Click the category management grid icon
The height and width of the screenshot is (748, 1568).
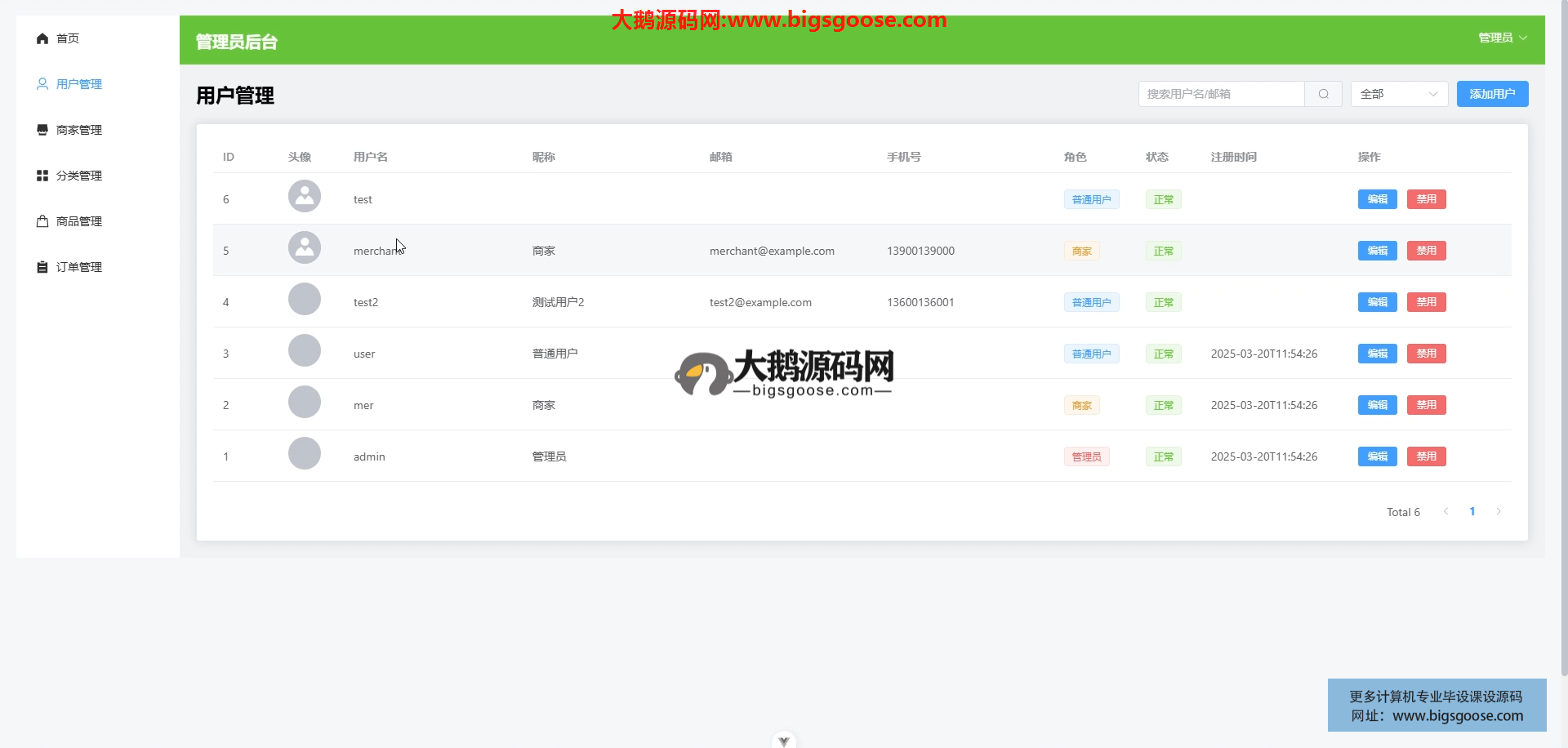(x=42, y=176)
